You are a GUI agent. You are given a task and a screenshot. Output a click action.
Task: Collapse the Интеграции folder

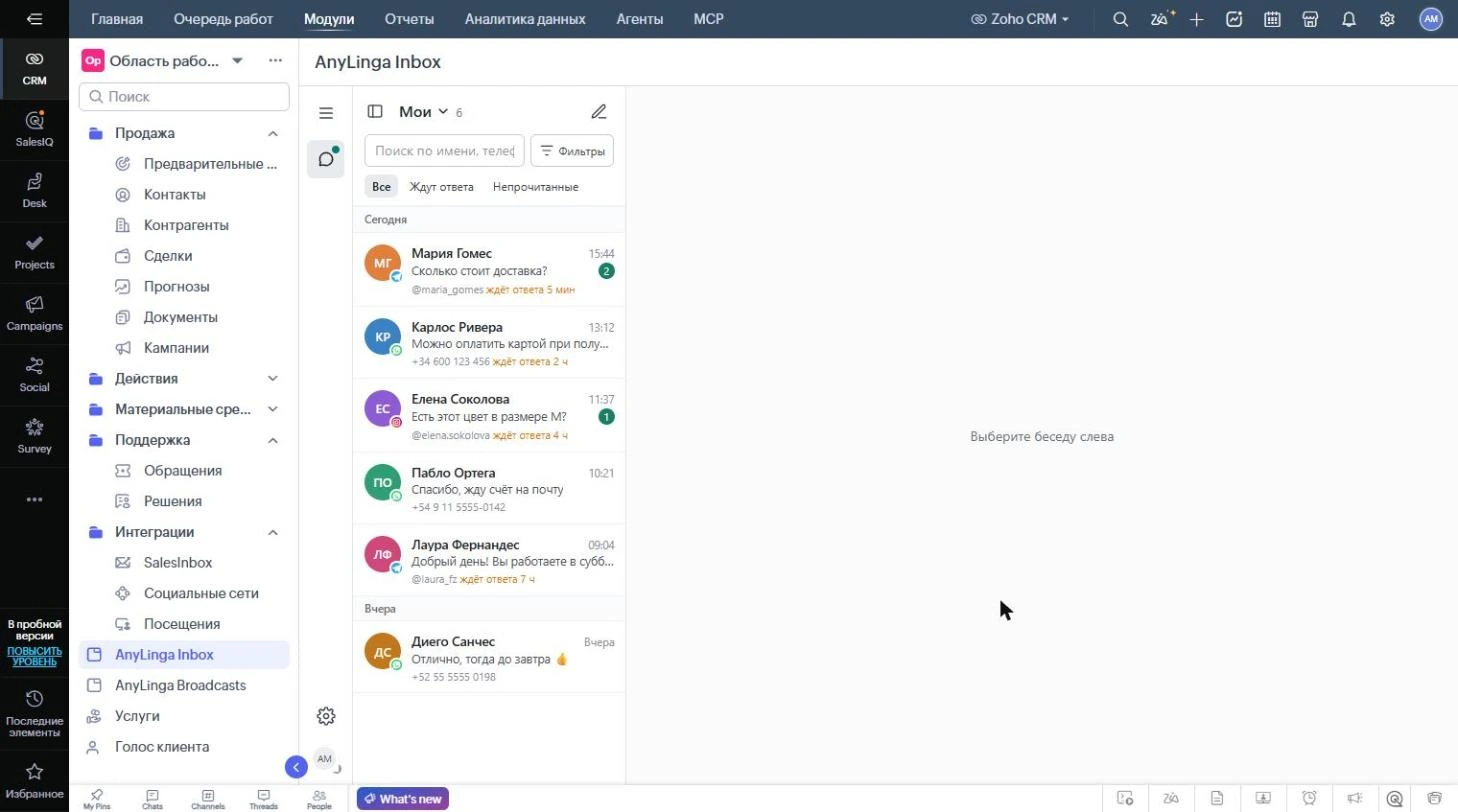coord(273,532)
